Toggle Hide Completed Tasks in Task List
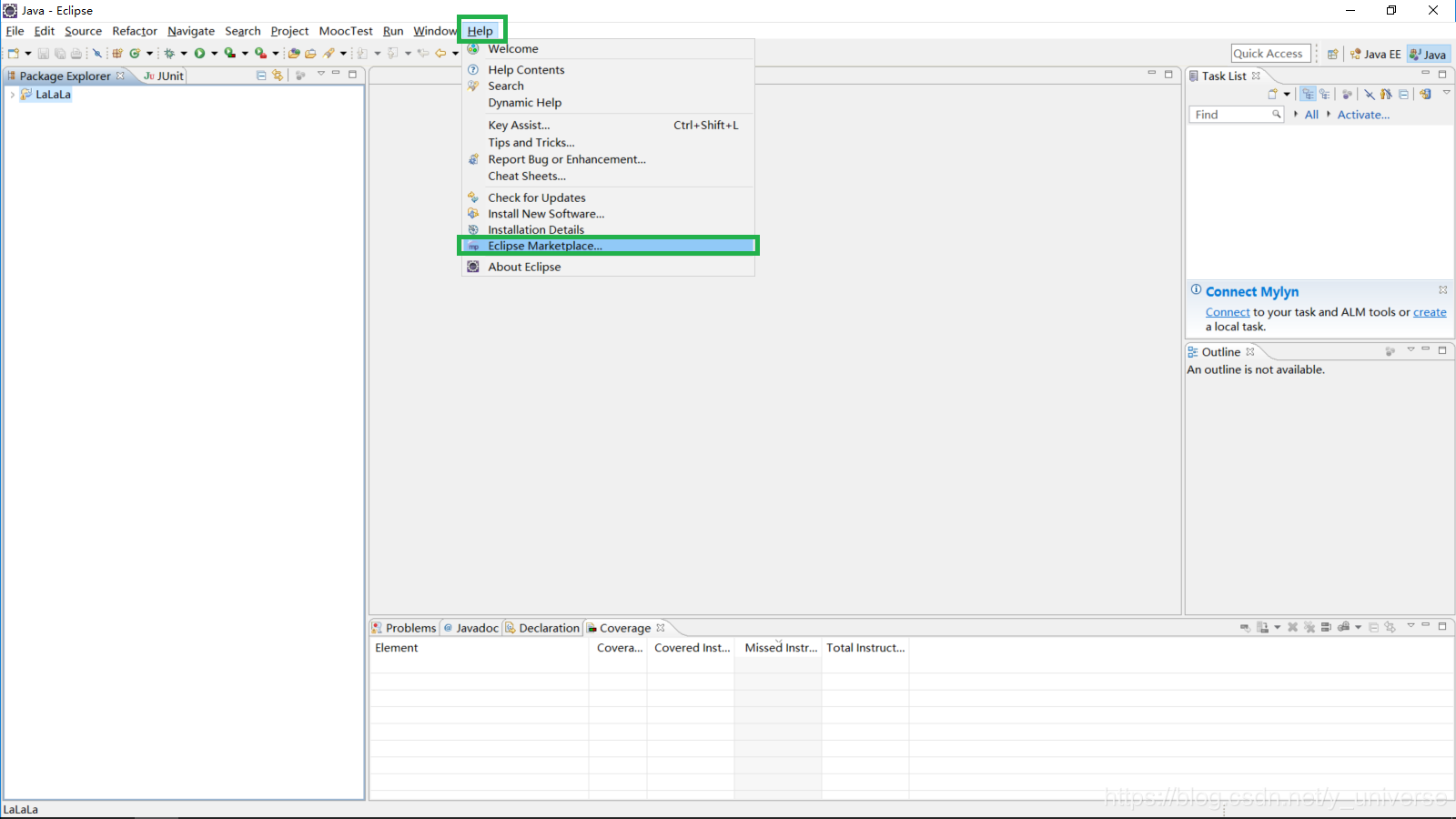Image resolution: width=1456 pixels, height=819 pixels. [x=1370, y=94]
